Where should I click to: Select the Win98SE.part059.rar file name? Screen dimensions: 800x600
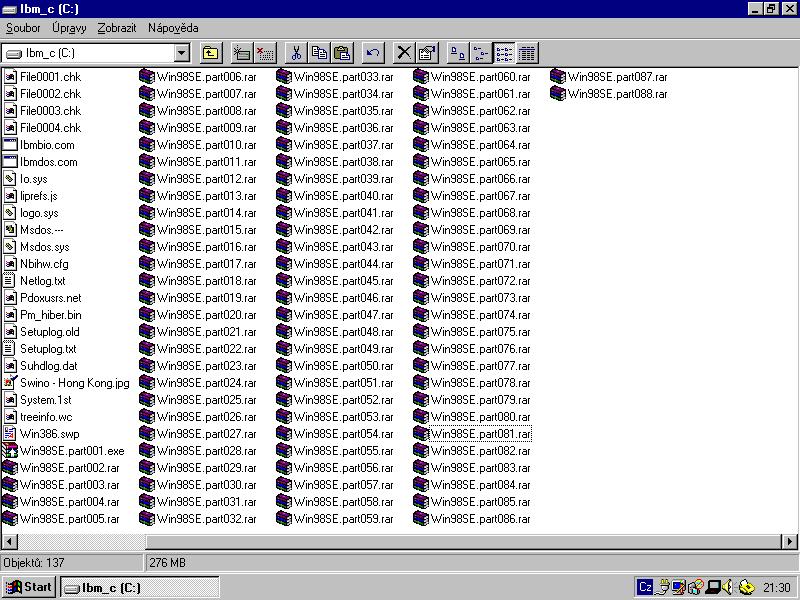343,519
